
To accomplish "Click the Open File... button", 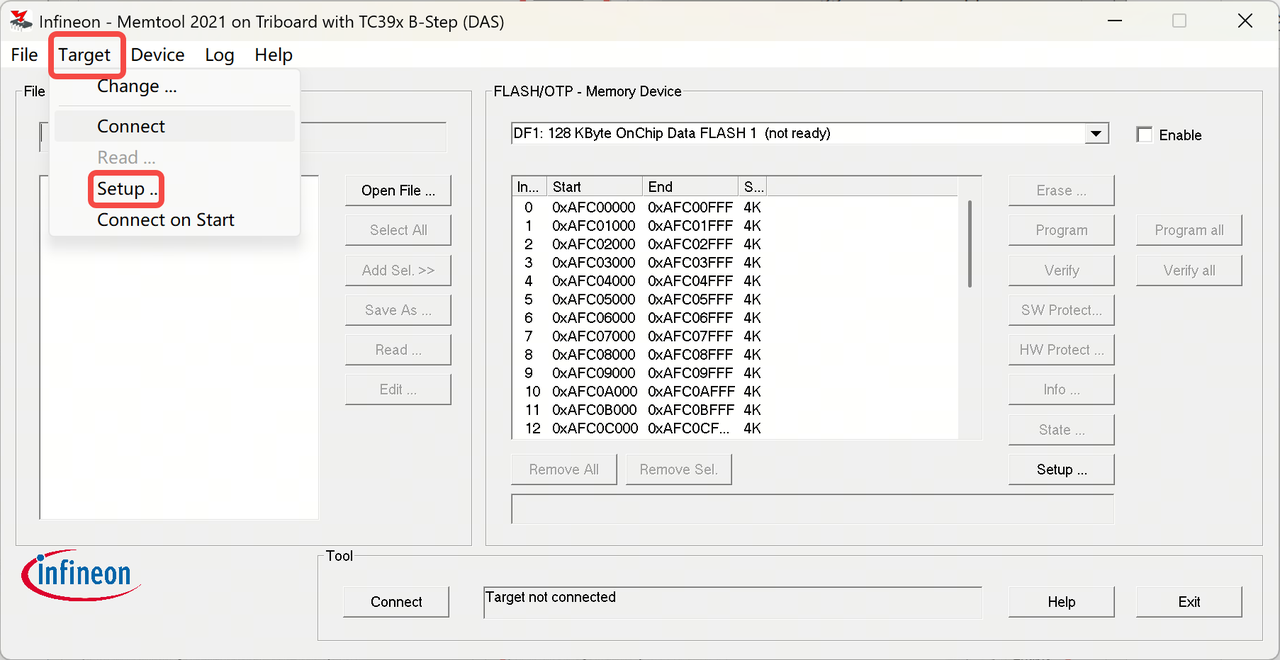I will point(398,190).
